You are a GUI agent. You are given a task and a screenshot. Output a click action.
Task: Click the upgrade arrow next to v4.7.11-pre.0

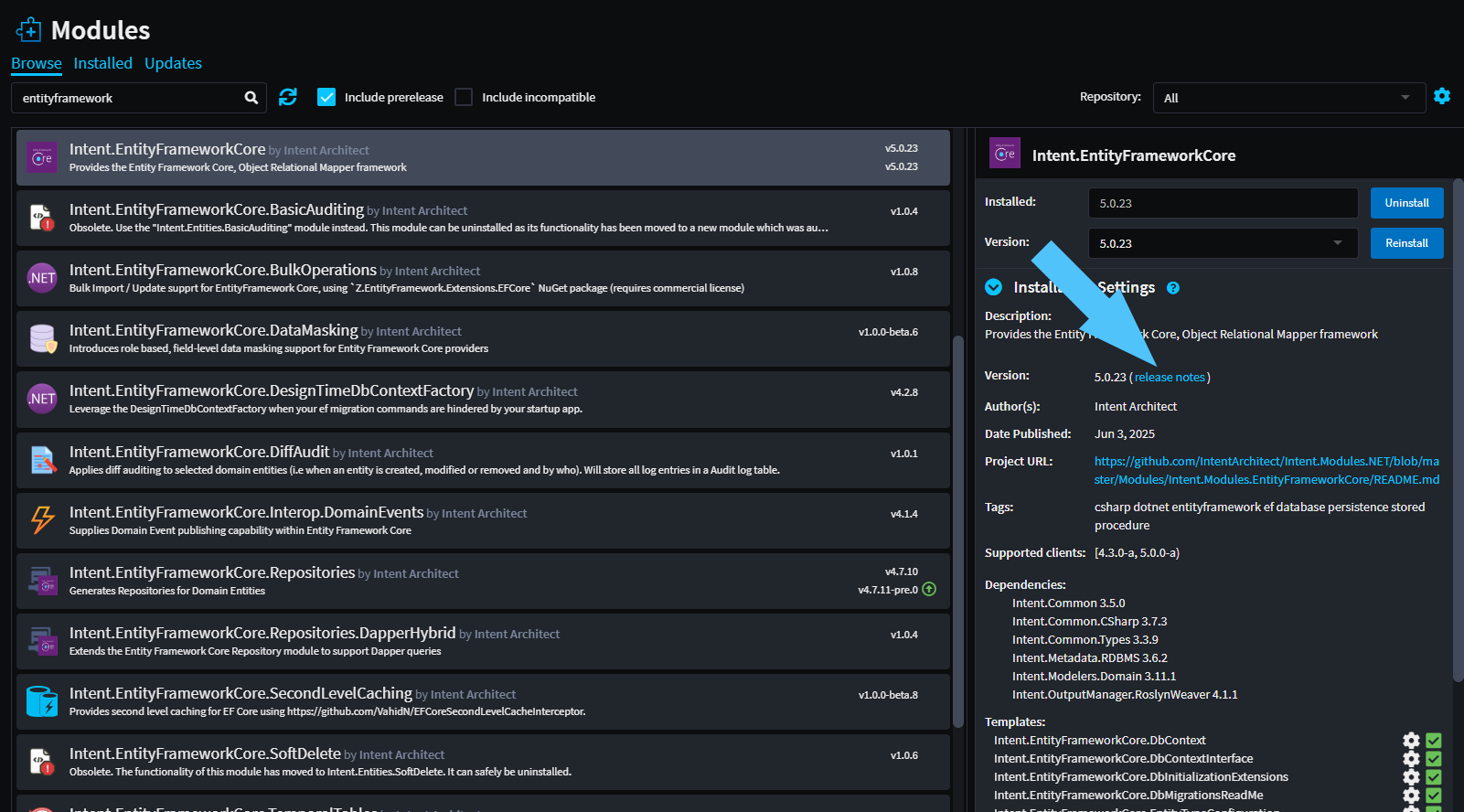coord(929,590)
